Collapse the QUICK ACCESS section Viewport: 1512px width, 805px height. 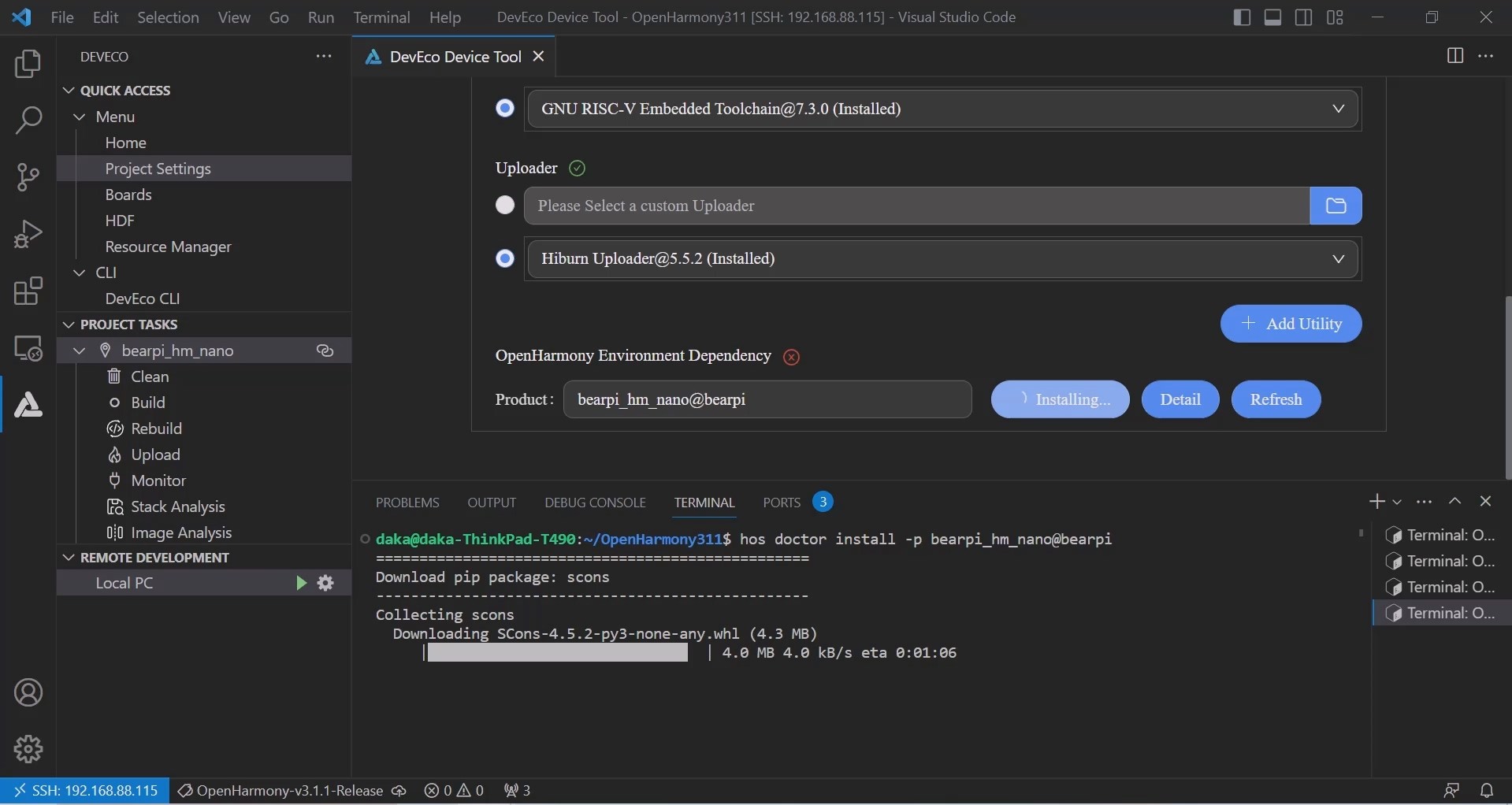69,91
